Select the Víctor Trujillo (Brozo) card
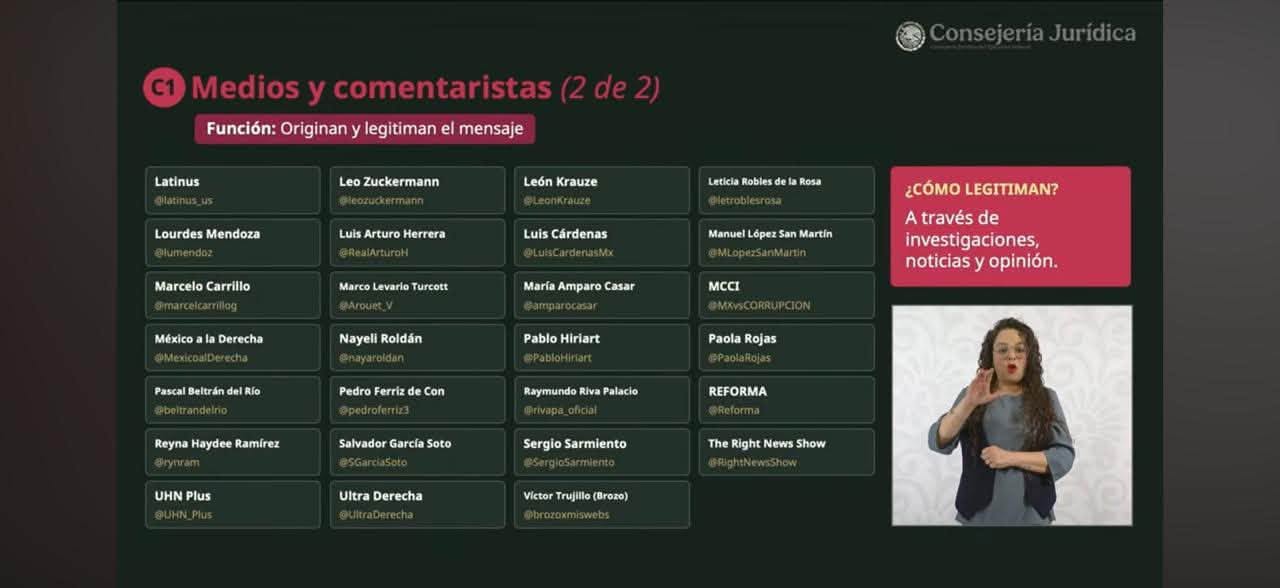Image resolution: width=1280 pixels, height=588 pixels. pyautogui.click(x=602, y=504)
